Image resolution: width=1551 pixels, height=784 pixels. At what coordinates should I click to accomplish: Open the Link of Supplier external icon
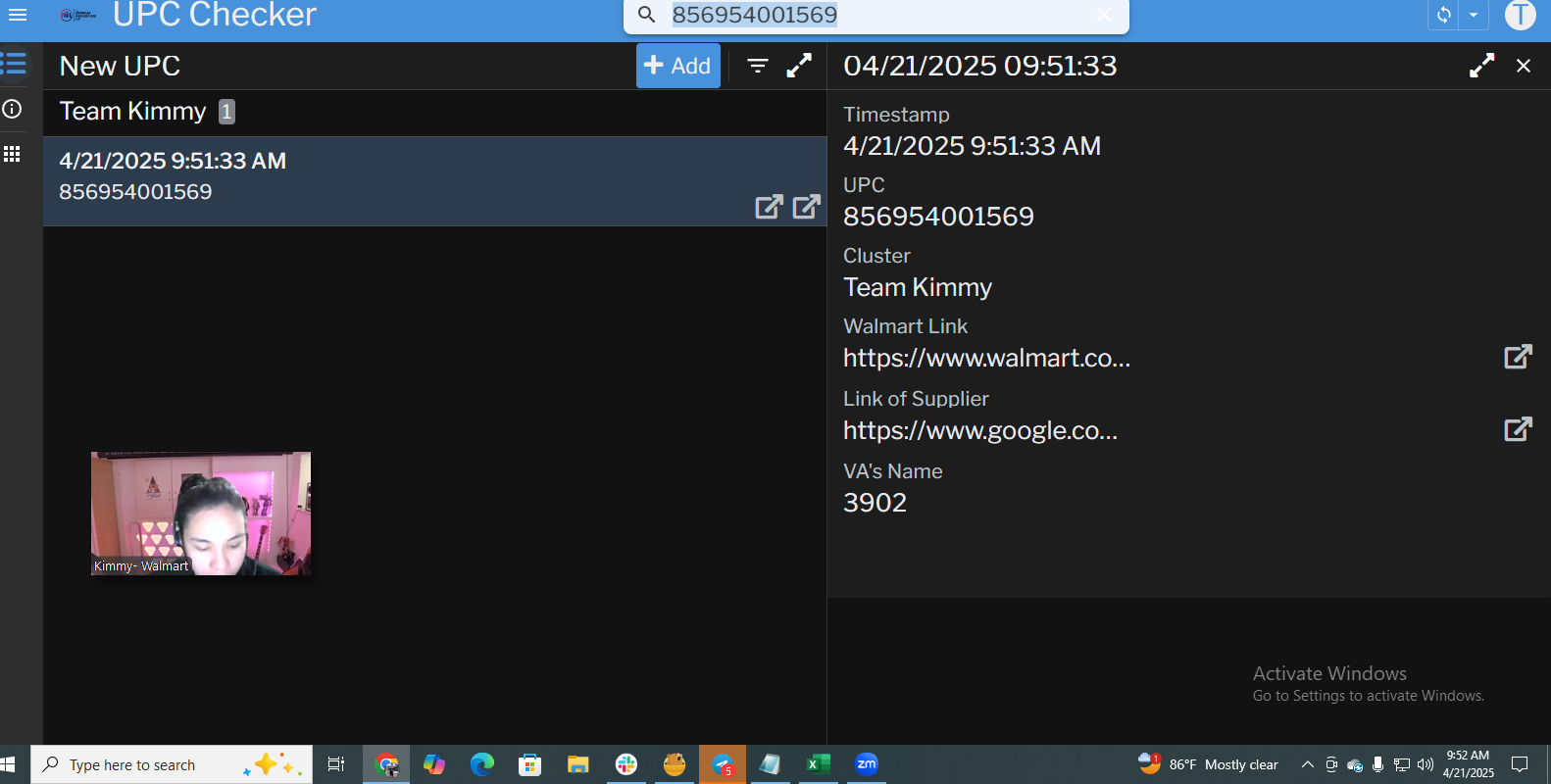point(1517,429)
